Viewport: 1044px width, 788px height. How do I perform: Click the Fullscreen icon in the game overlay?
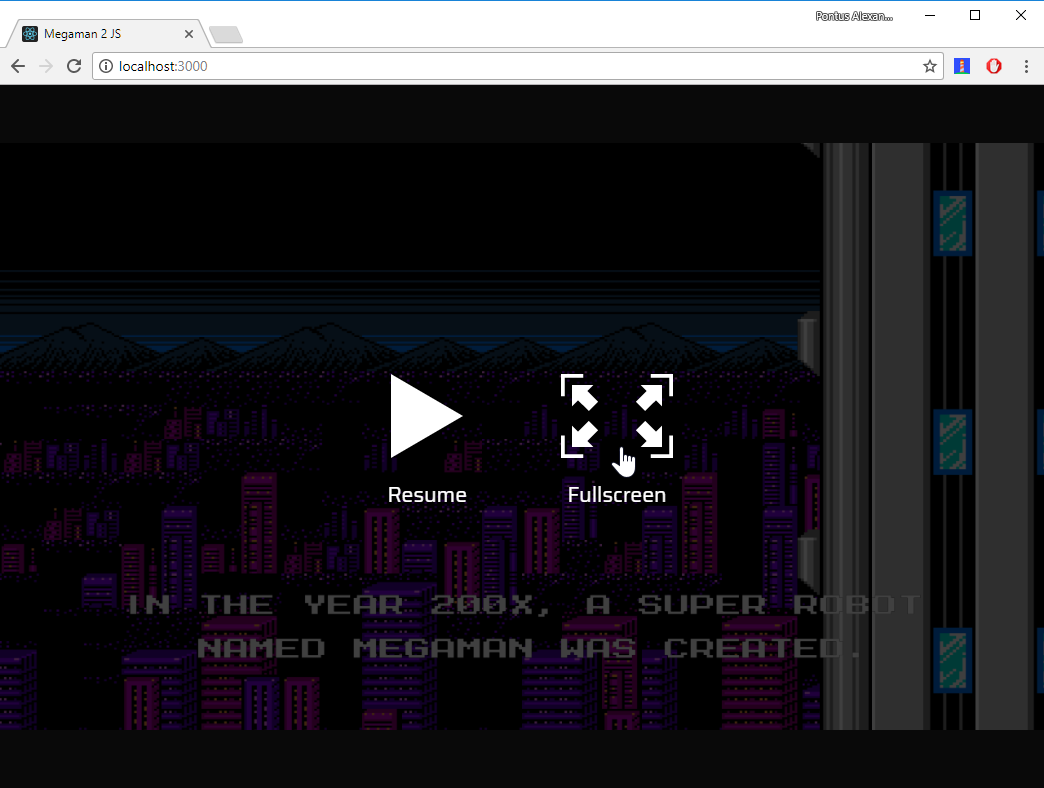(x=616, y=416)
